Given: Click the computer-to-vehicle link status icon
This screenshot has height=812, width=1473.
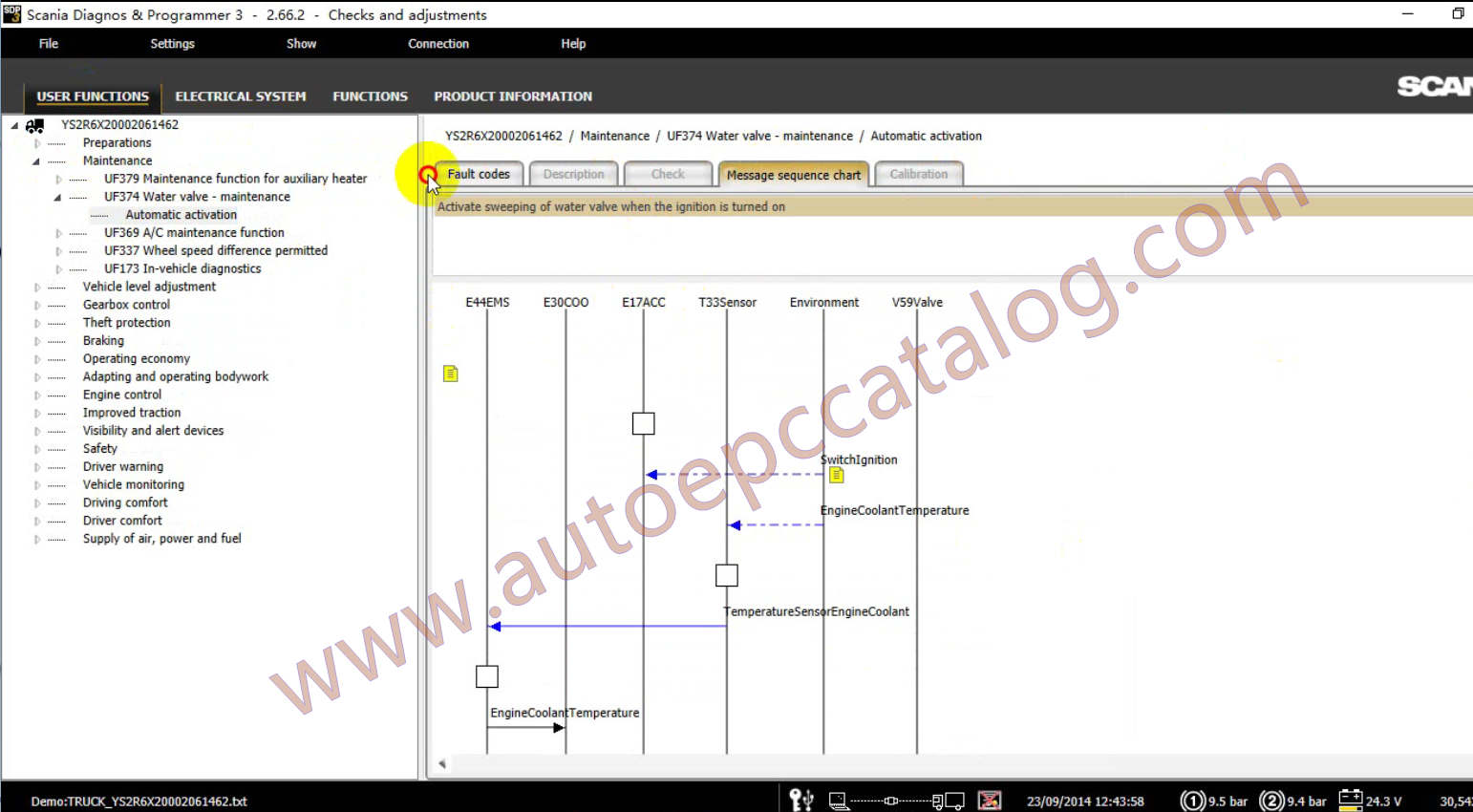Looking at the screenshot, I should [x=896, y=801].
